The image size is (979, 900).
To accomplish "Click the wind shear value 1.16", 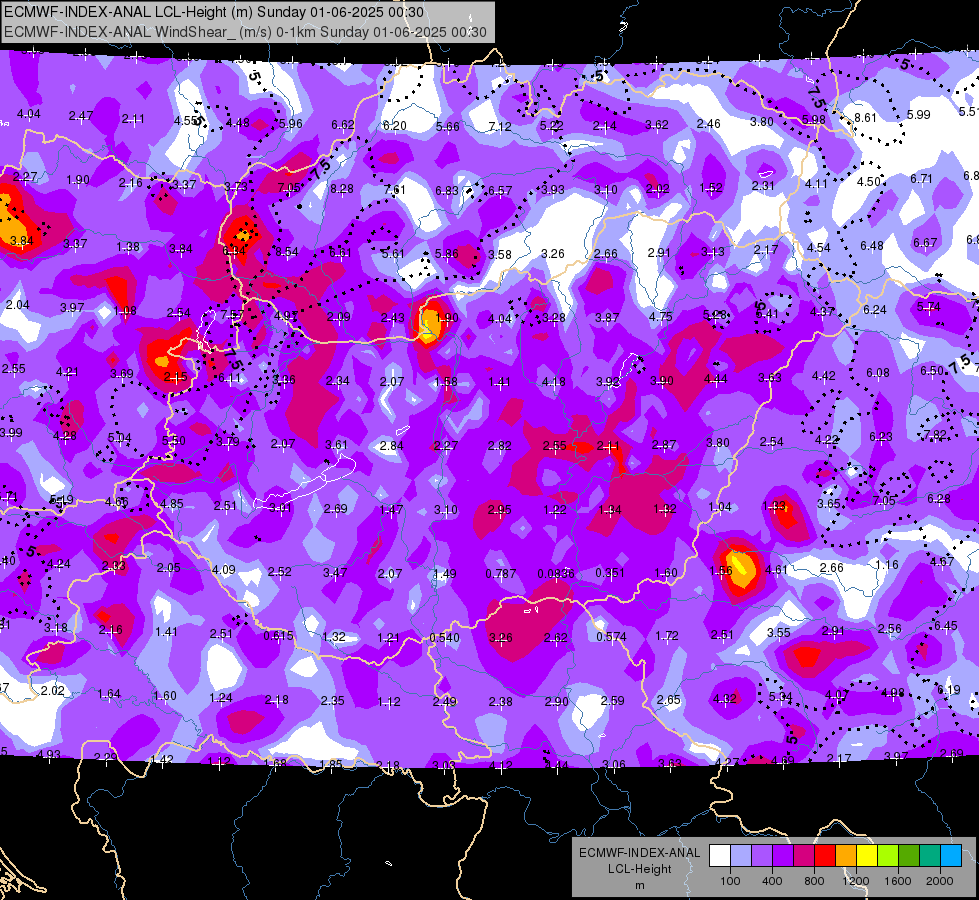I will 887,565.
